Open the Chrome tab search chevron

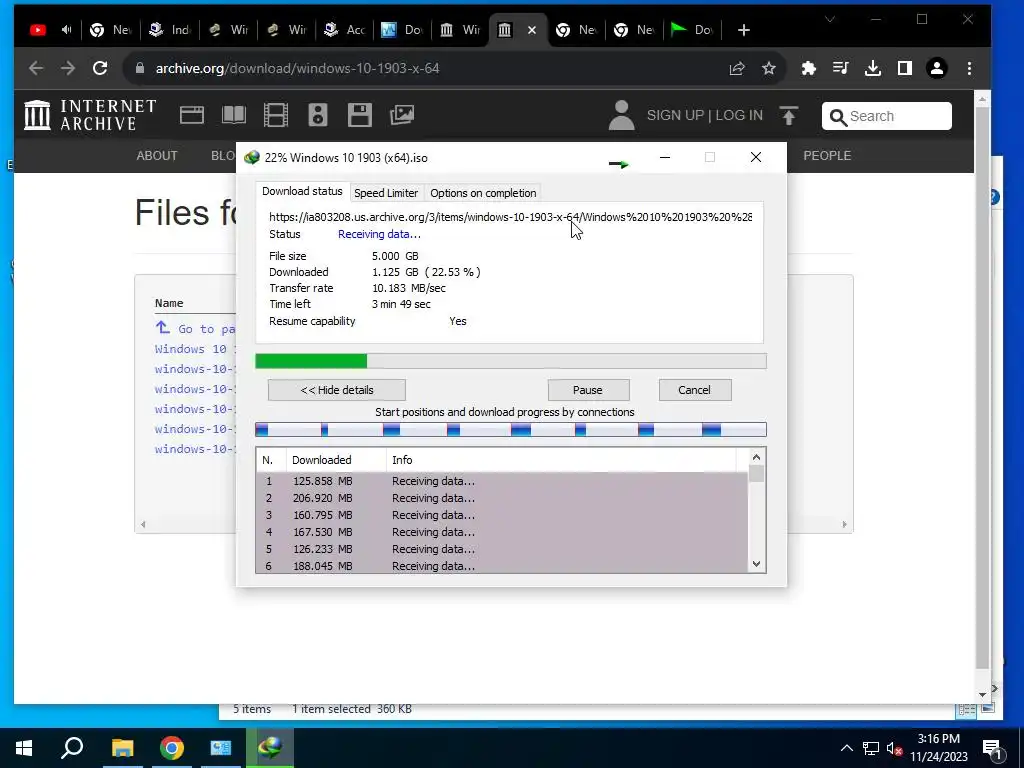pos(830,19)
